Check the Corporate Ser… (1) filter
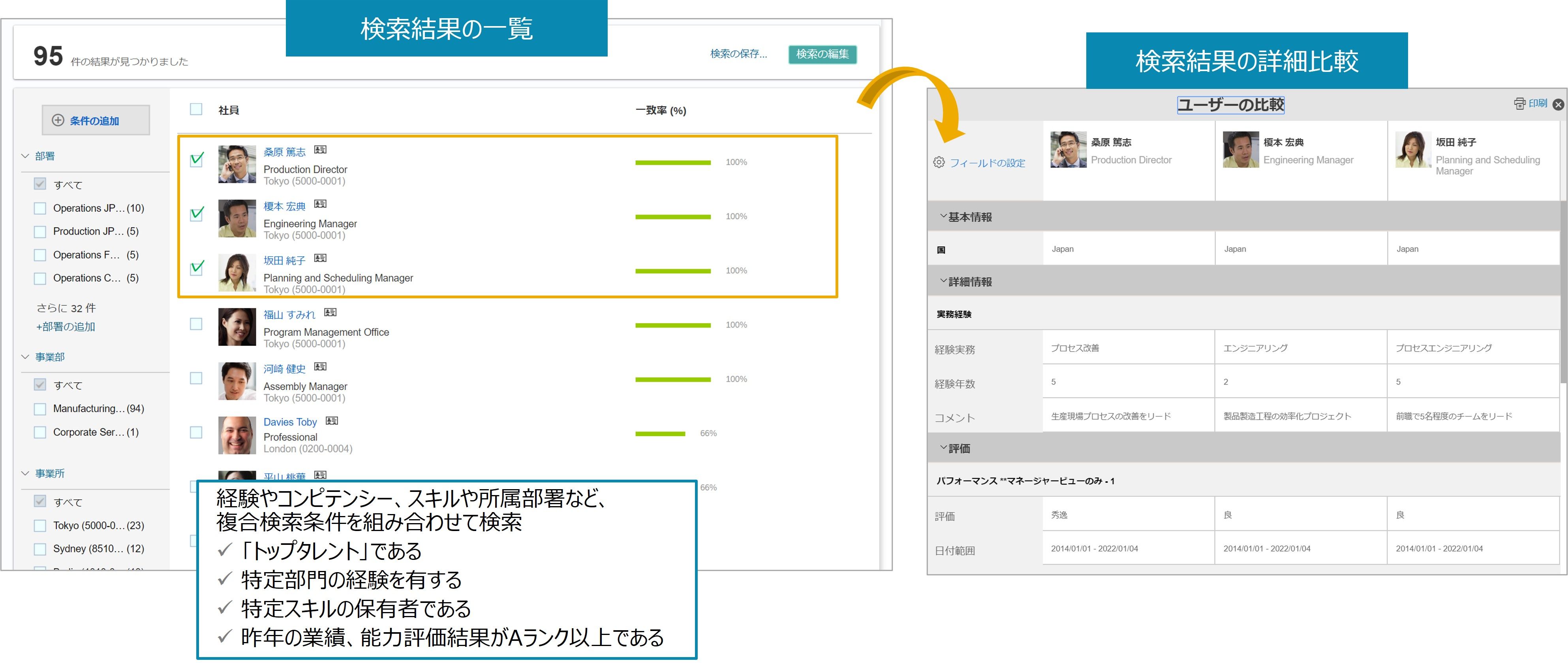Viewport: 1568px width, 663px height. click(40, 432)
